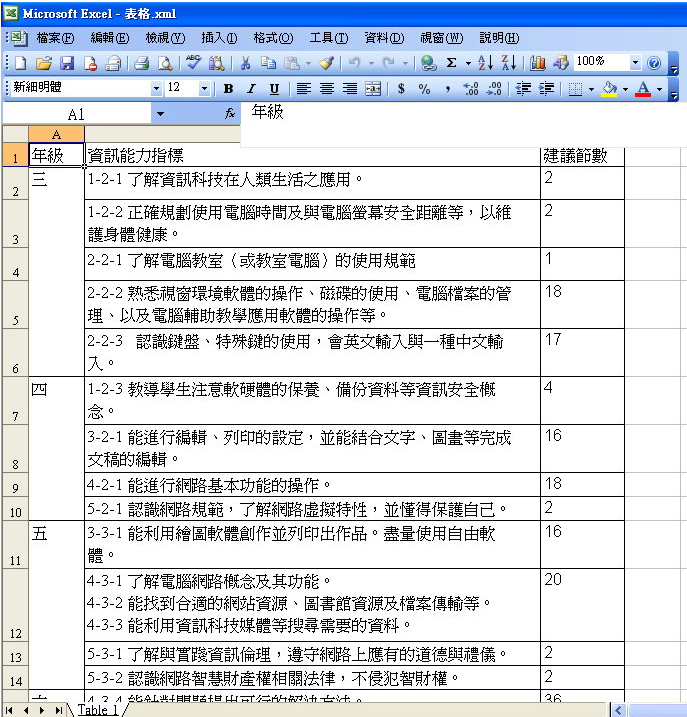Select row 5 header
This screenshot has width=687, height=717.
15,304
